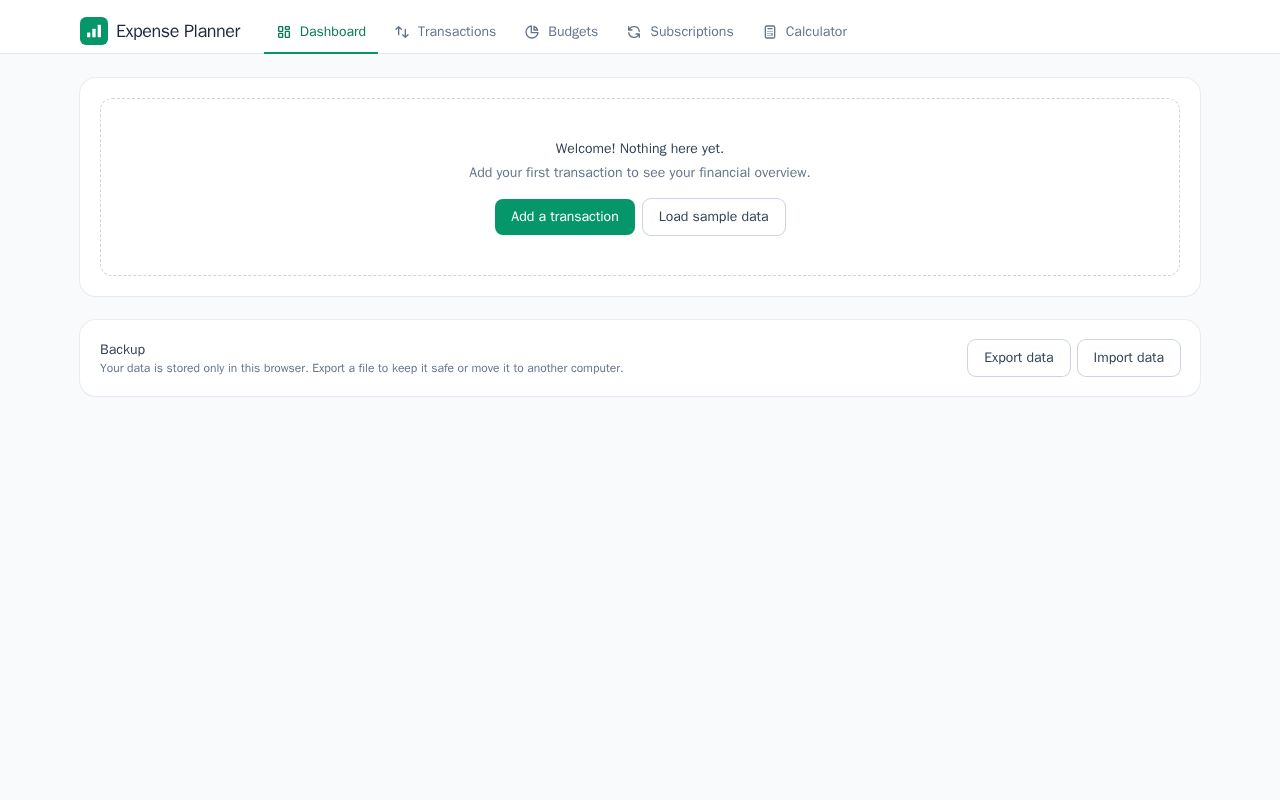Click the Dashboard grid icon
This screenshot has width=1280, height=800.
point(284,32)
